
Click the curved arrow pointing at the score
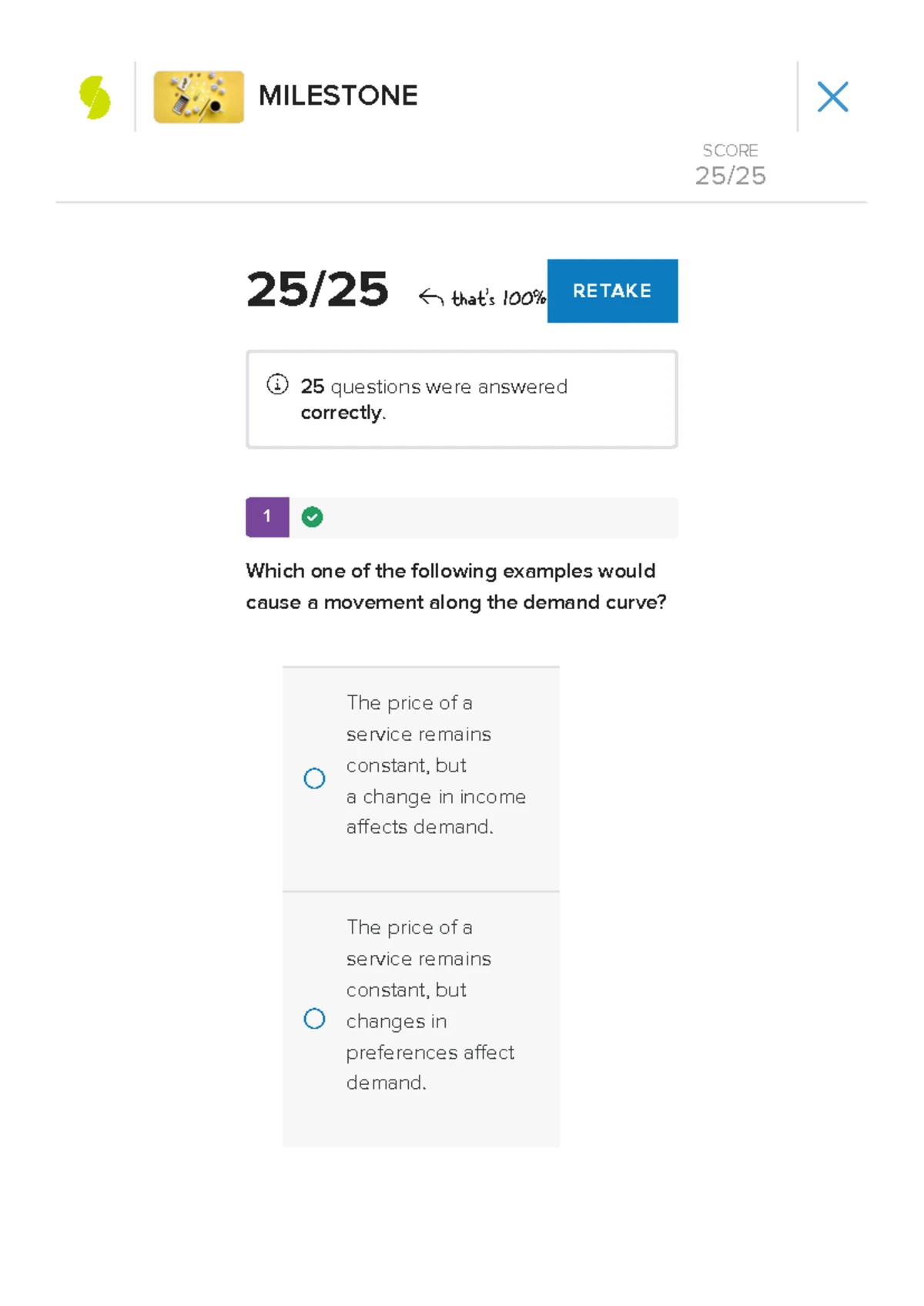click(x=431, y=297)
